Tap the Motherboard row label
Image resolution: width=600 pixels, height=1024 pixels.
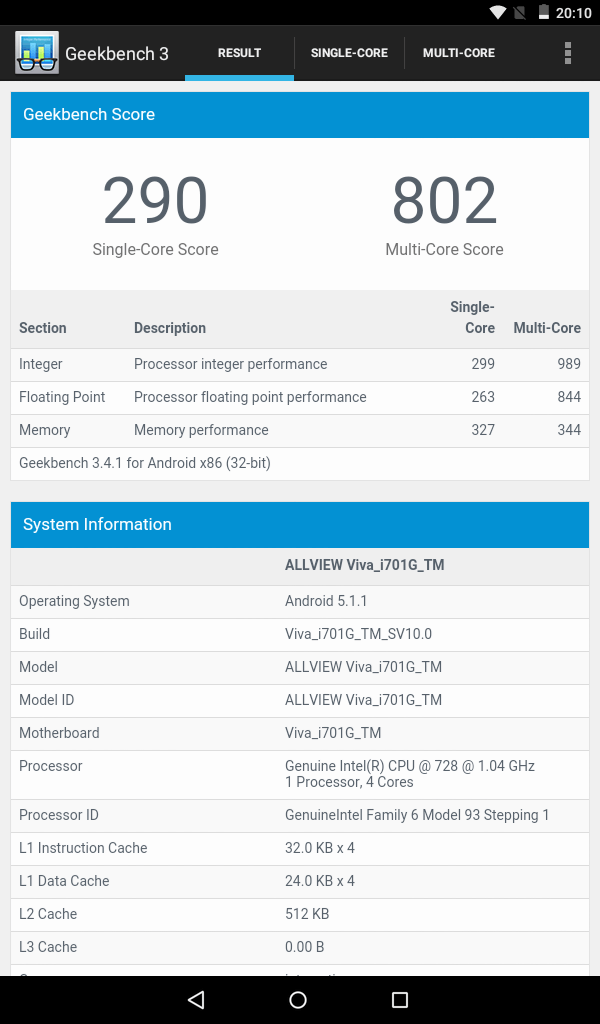tap(59, 733)
